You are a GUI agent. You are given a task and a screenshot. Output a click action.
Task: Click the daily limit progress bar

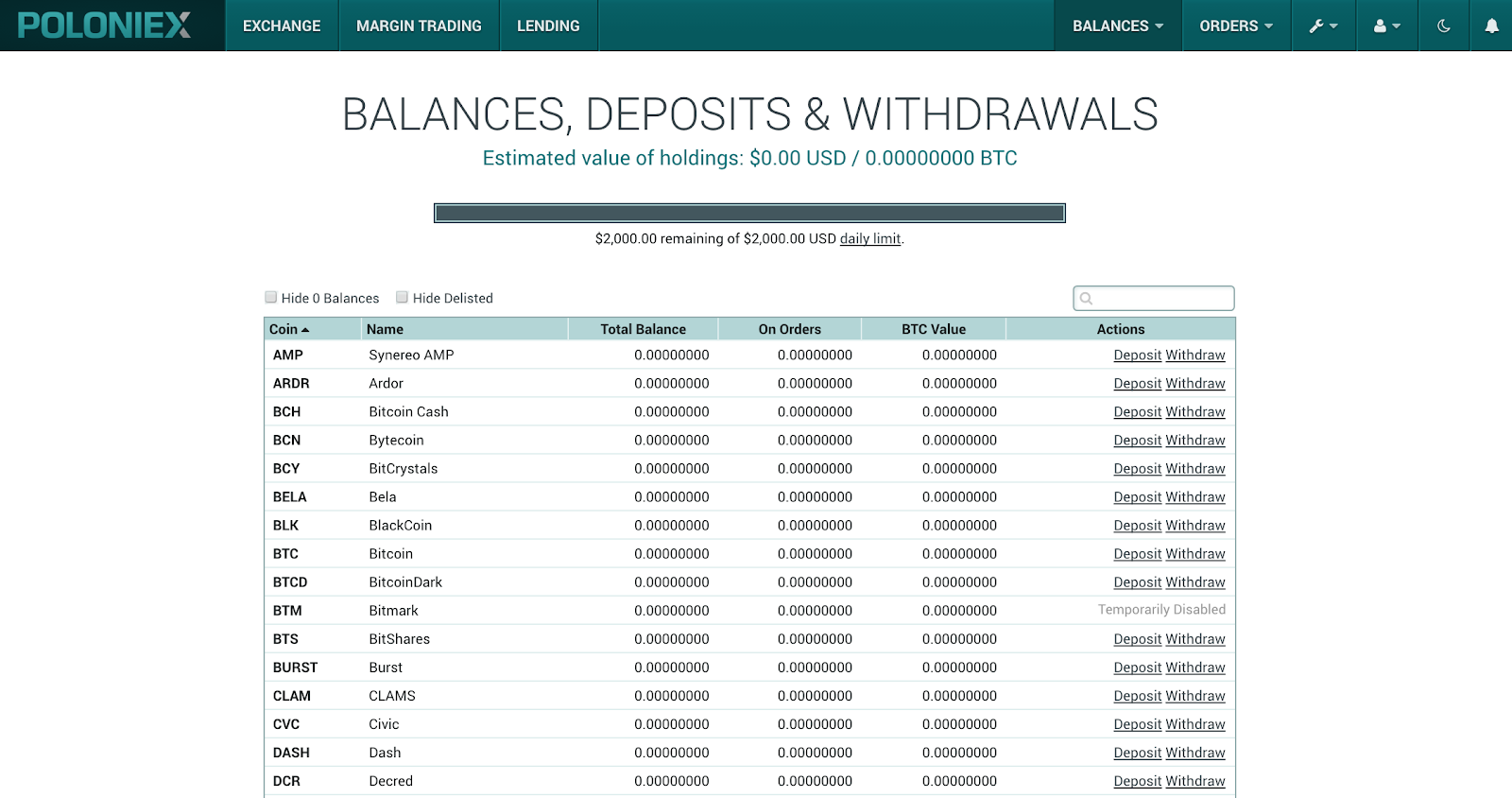[x=749, y=213]
